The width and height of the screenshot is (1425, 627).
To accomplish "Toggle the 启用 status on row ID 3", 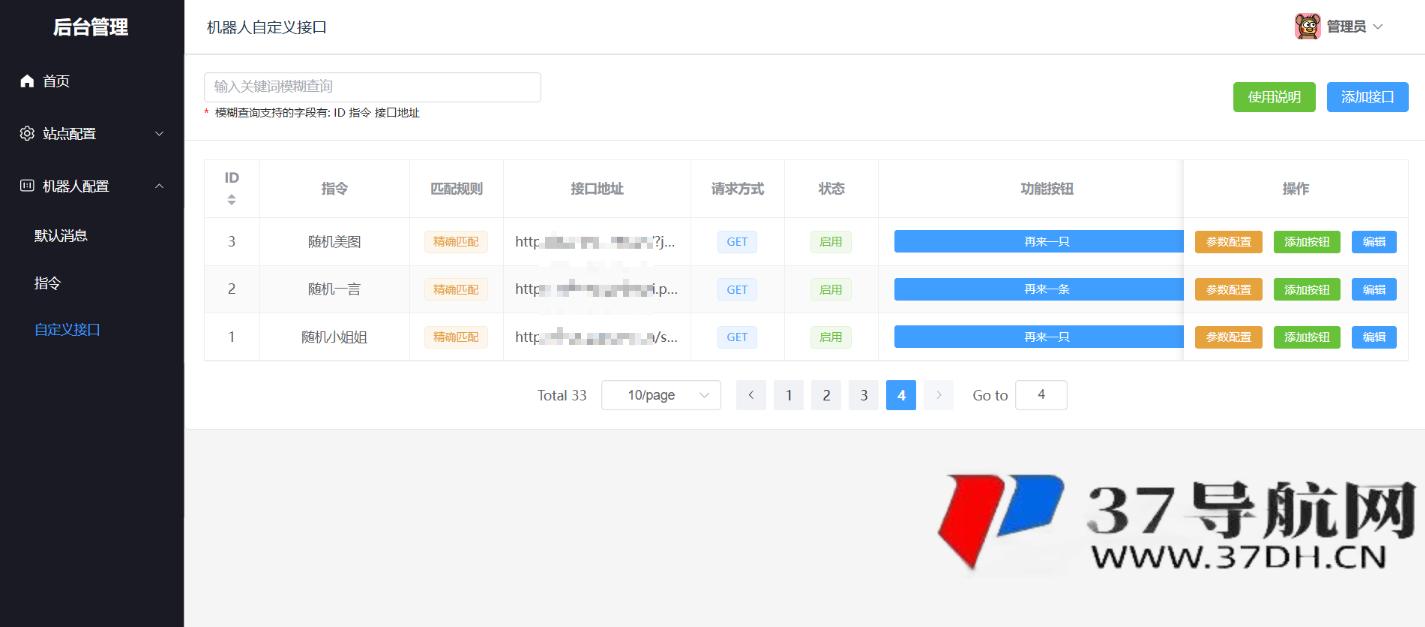I will click(830, 241).
